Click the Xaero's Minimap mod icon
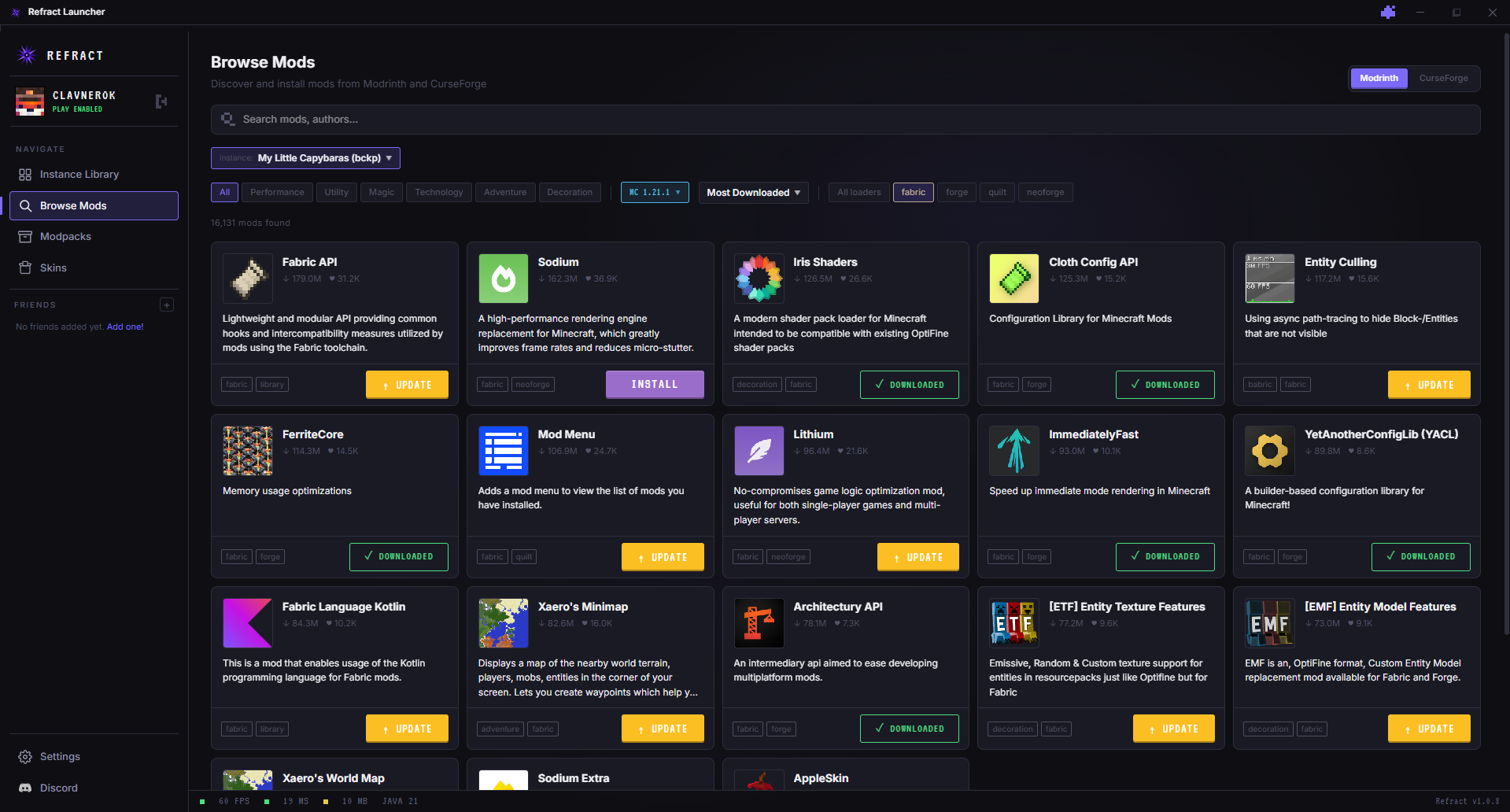 pos(504,623)
